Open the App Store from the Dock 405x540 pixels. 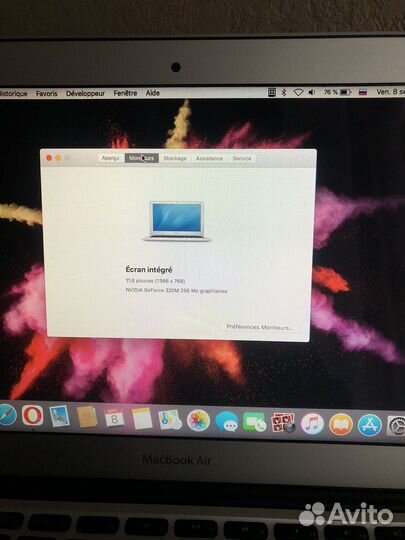pyautogui.click(x=370, y=425)
